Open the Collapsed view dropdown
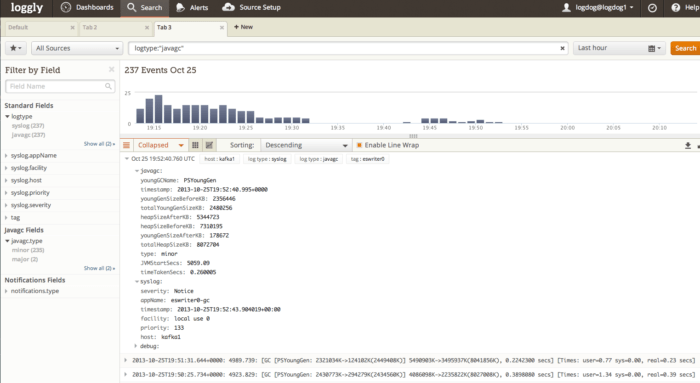700x383 pixels. tap(160, 145)
